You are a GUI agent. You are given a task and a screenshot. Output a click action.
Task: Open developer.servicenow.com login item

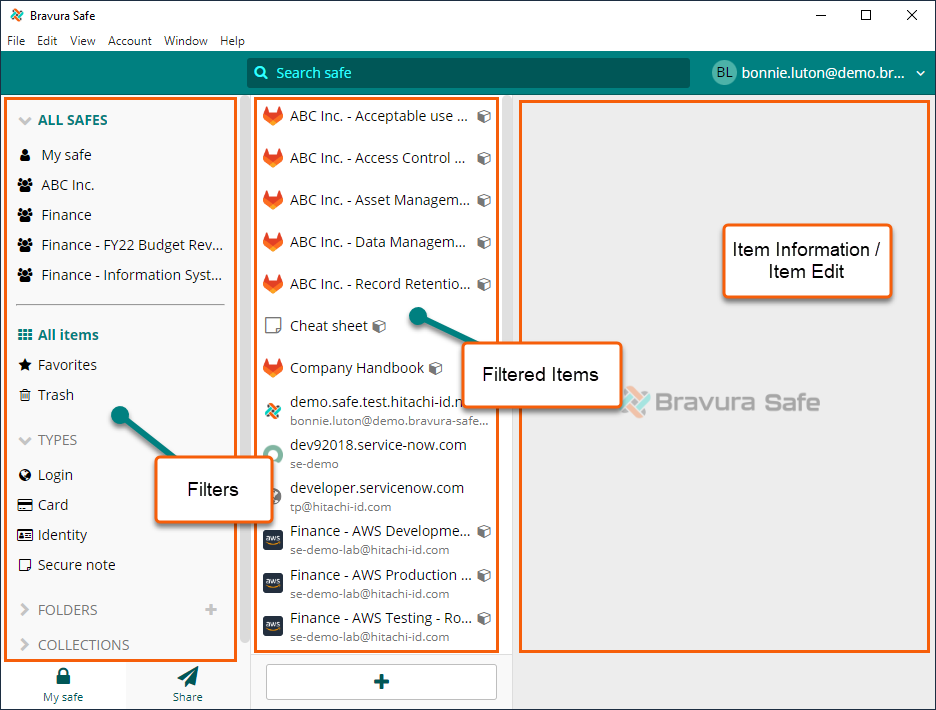point(377,496)
